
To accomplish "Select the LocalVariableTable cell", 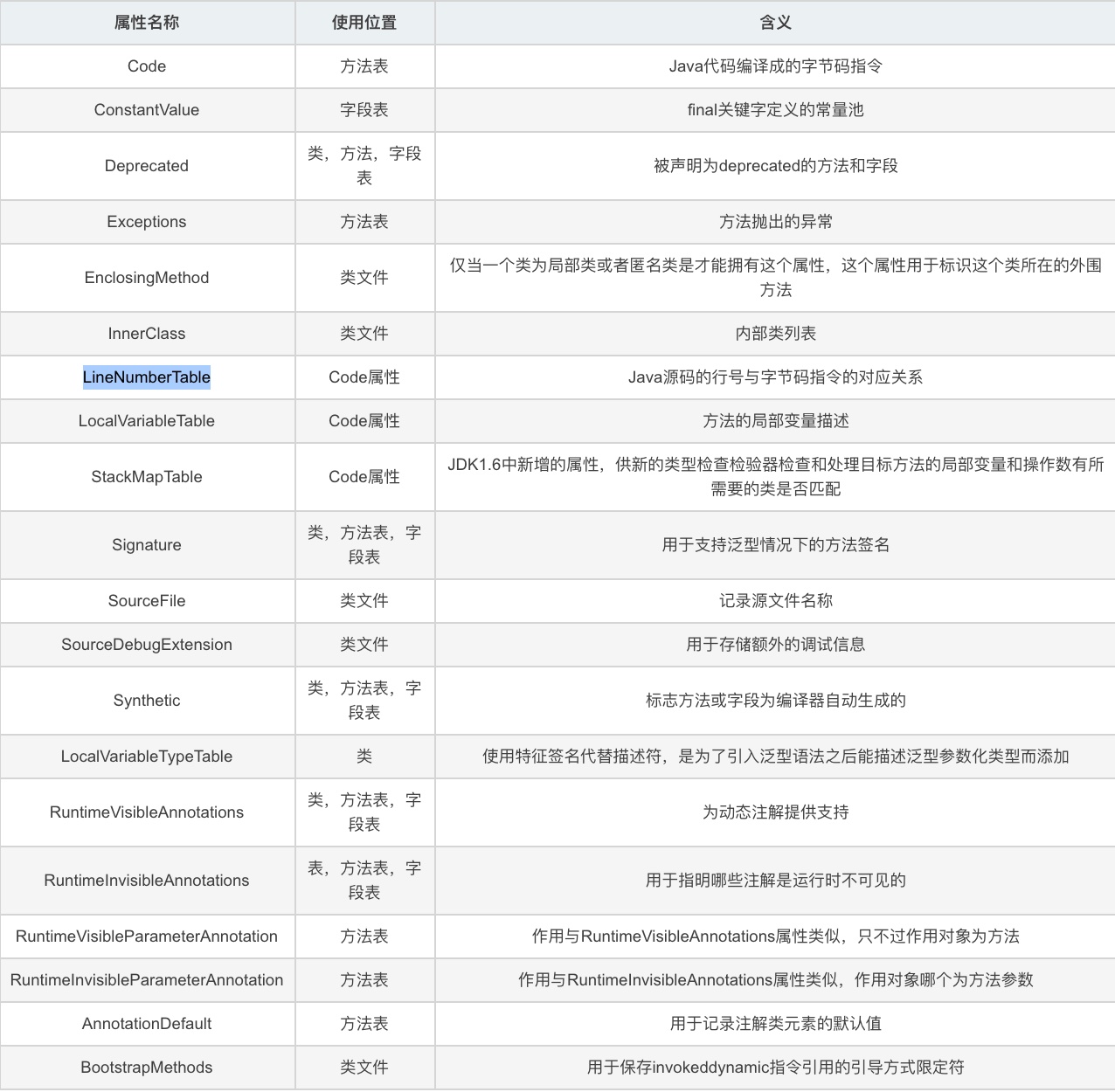I will (147, 421).
